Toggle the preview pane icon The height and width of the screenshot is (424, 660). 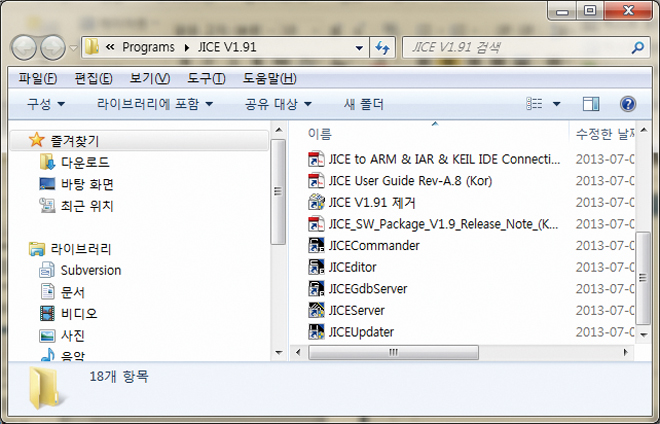click(591, 104)
